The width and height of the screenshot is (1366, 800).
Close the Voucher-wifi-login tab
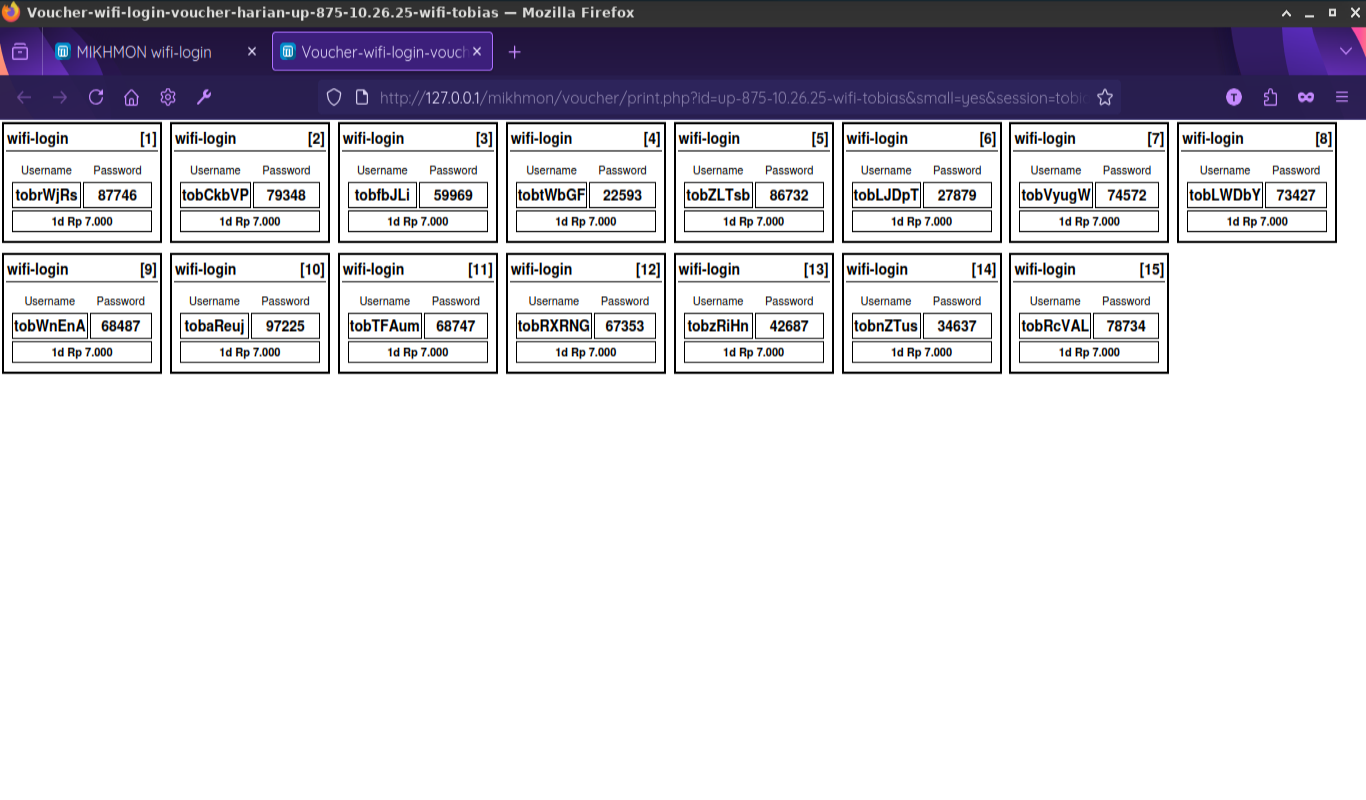[x=477, y=52]
